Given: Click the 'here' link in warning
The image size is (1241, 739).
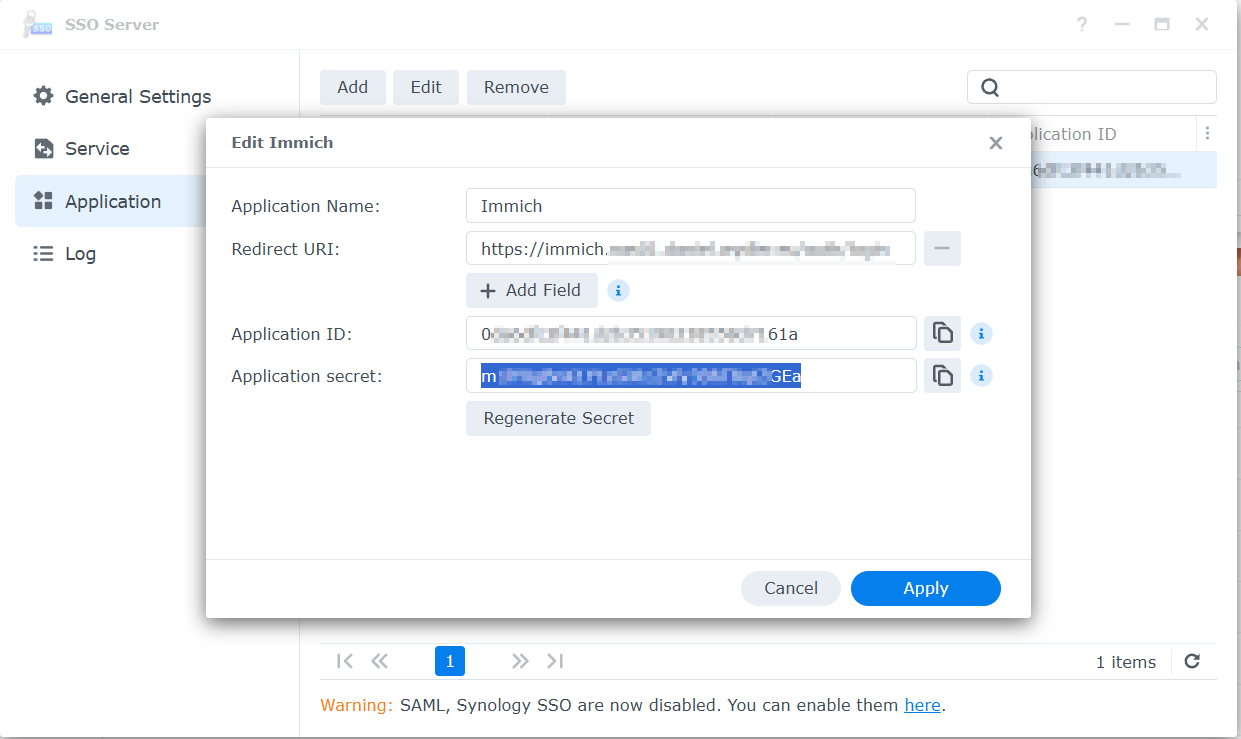Looking at the screenshot, I should (x=922, y=705).
